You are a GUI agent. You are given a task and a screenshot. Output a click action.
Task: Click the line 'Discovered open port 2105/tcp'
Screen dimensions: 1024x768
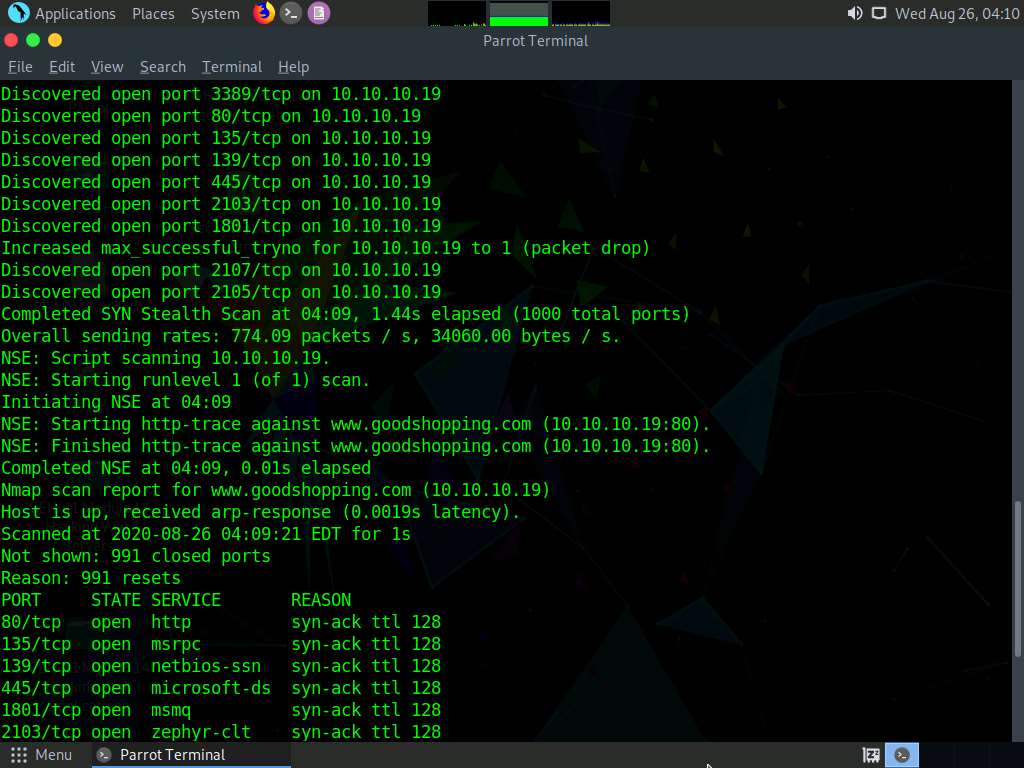coord(221,292)
